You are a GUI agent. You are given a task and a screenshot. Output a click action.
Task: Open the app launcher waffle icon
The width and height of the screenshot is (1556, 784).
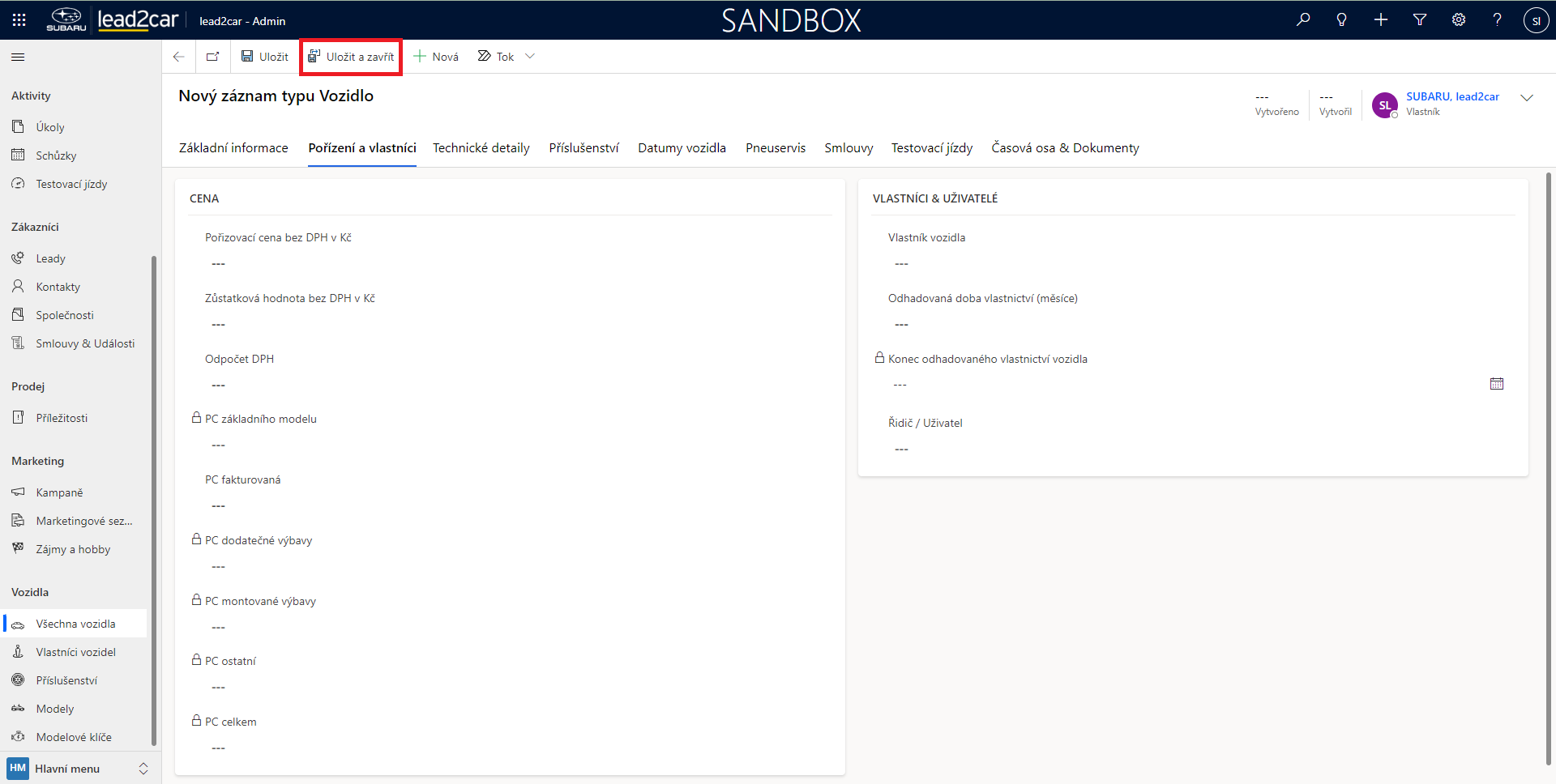point(19,20)
